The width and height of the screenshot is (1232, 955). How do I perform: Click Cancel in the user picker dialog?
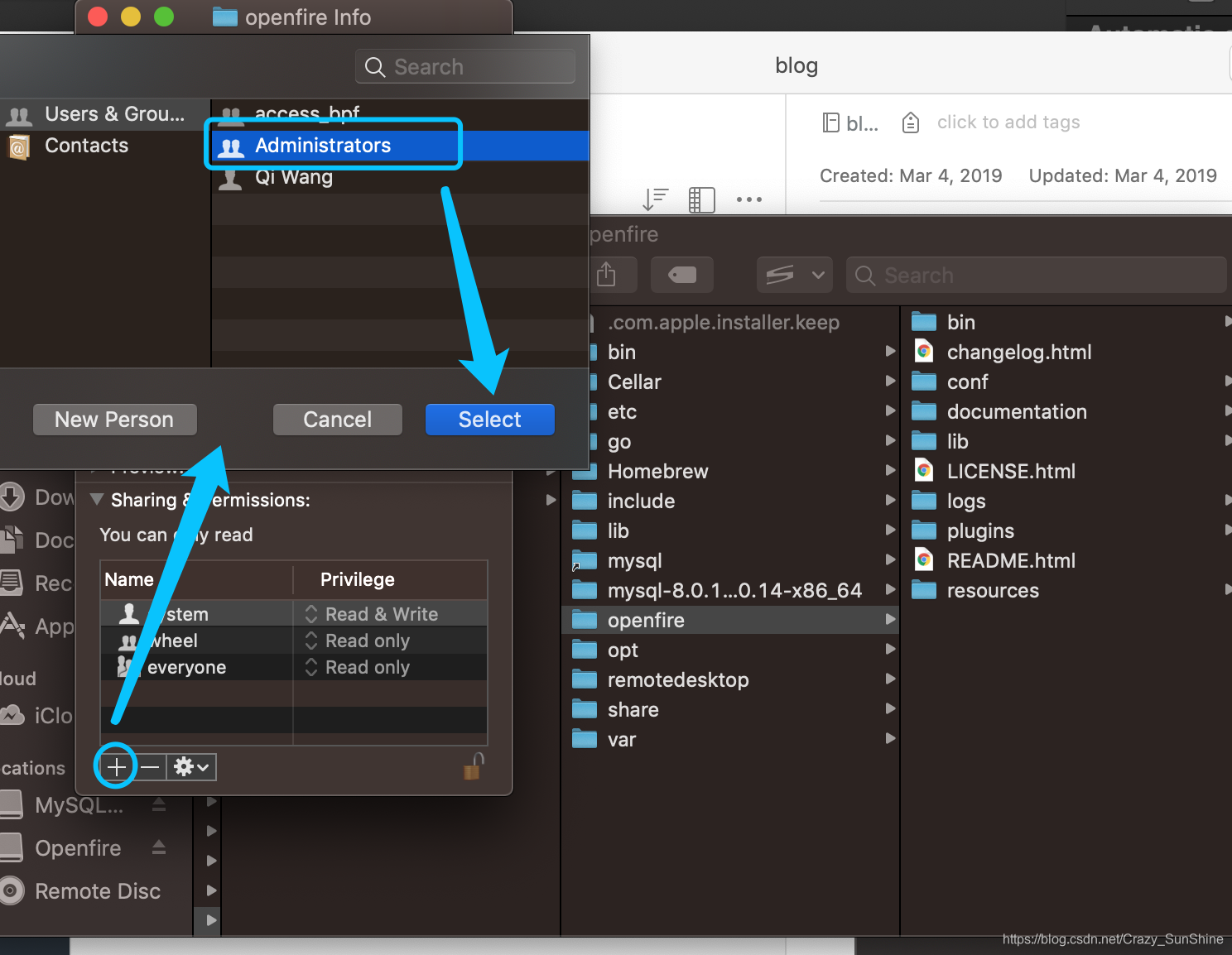pos(337,420)
